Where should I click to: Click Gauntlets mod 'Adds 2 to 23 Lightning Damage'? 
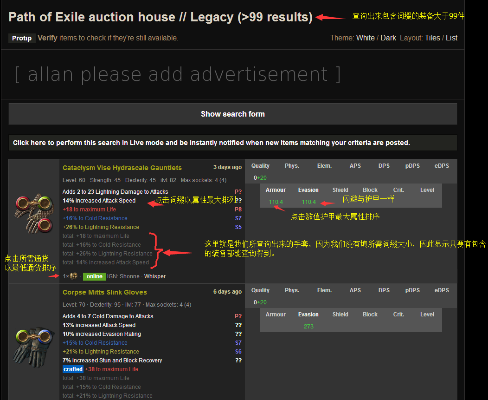115,192
